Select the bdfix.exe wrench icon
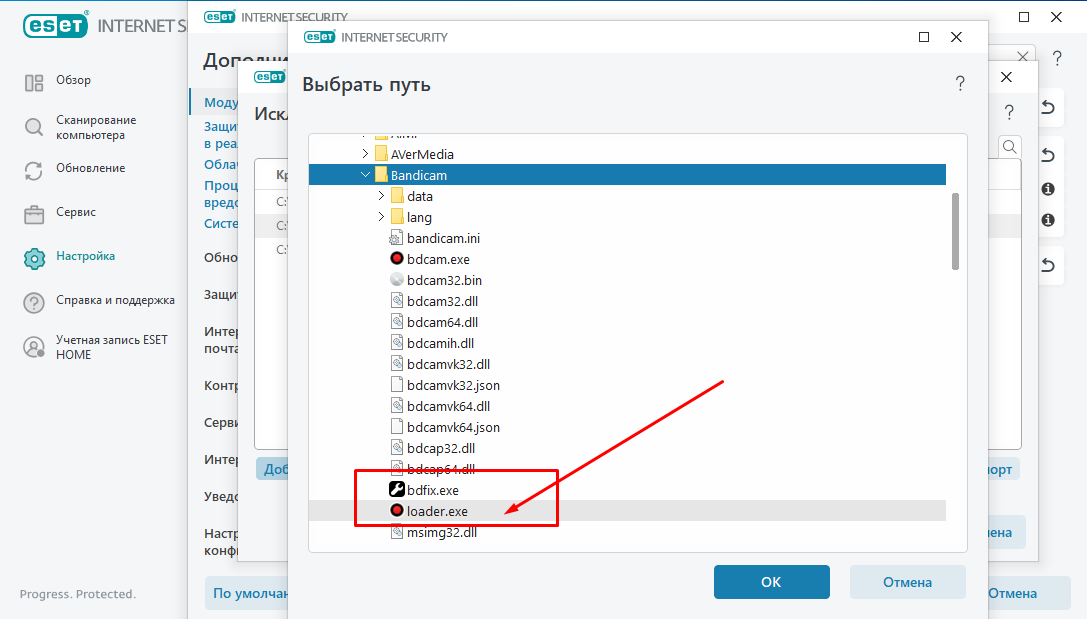The image size is (1087, 619). (397, 489)
